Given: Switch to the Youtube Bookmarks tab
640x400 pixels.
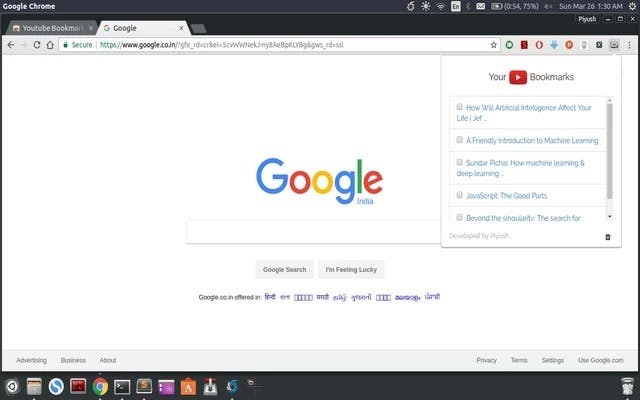Looking at the screenshot, I should 51,28.
